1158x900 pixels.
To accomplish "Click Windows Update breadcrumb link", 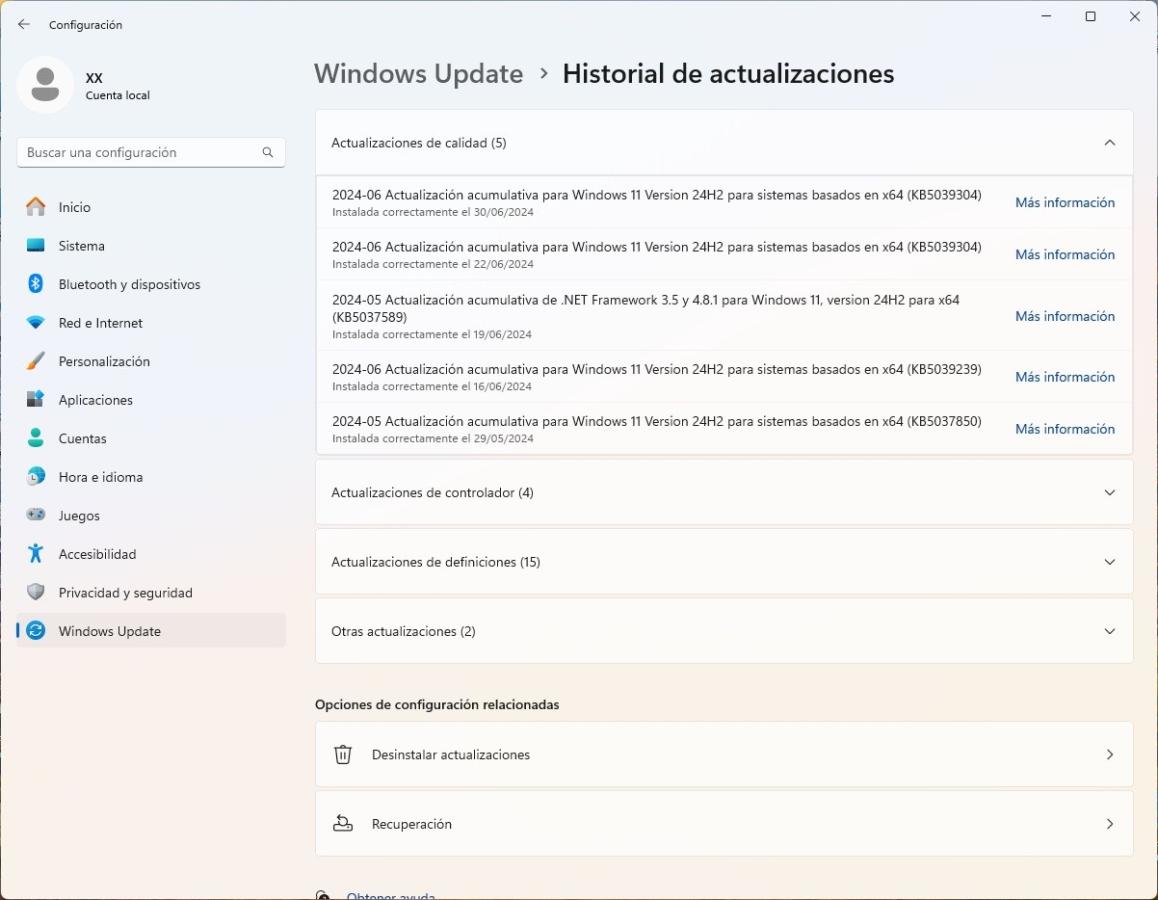I will pos(419,74).
